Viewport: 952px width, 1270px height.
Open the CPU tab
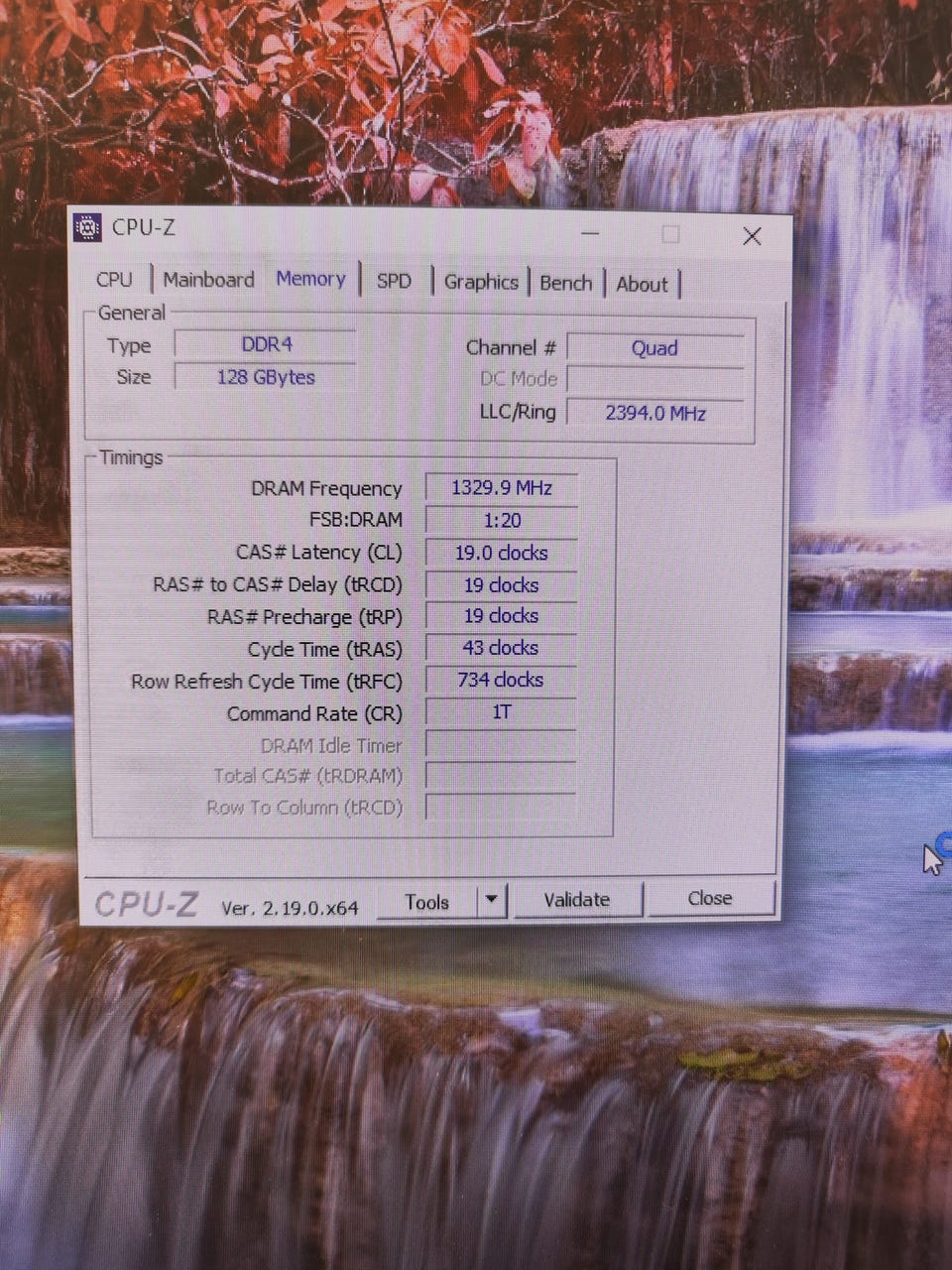click(114, 280)
